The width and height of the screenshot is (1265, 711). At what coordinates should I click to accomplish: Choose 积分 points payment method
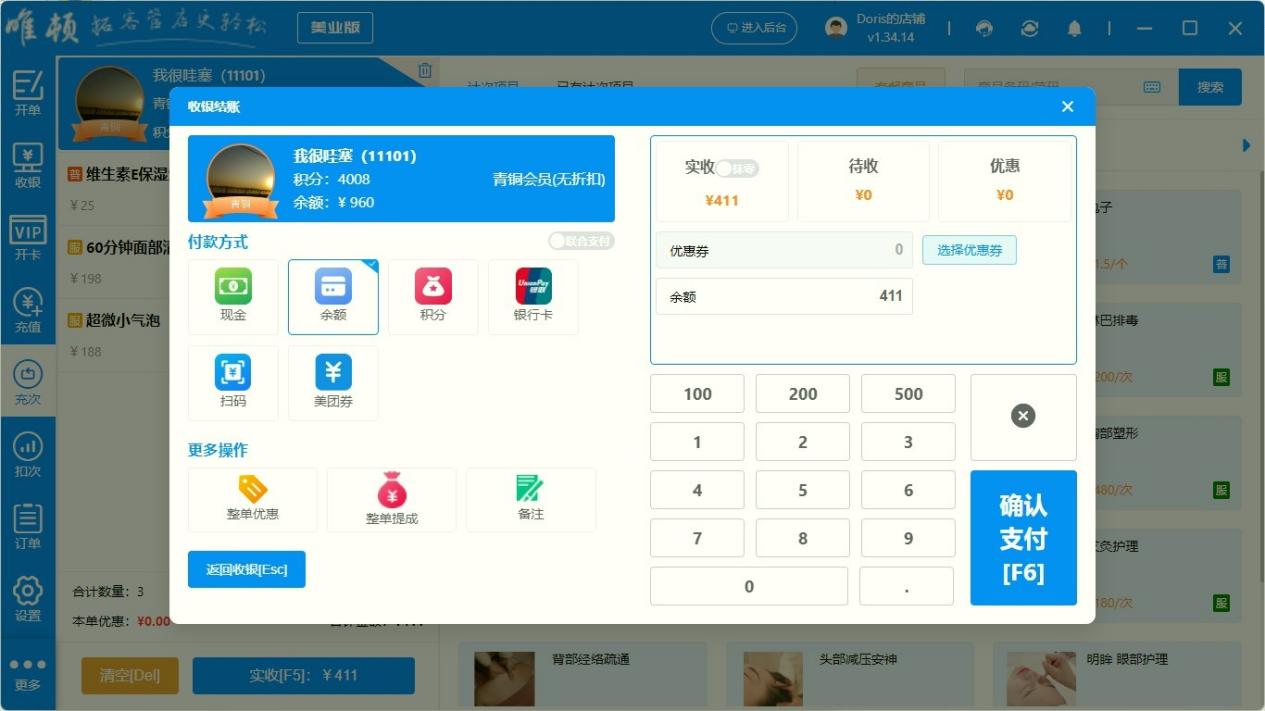coord(433,296)
